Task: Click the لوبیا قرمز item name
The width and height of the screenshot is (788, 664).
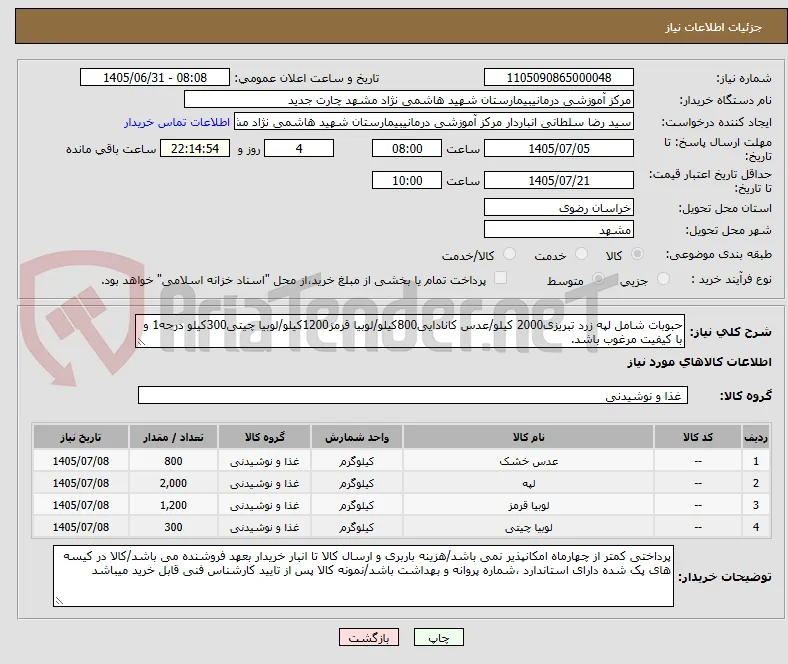Action: tap(529, 506)
